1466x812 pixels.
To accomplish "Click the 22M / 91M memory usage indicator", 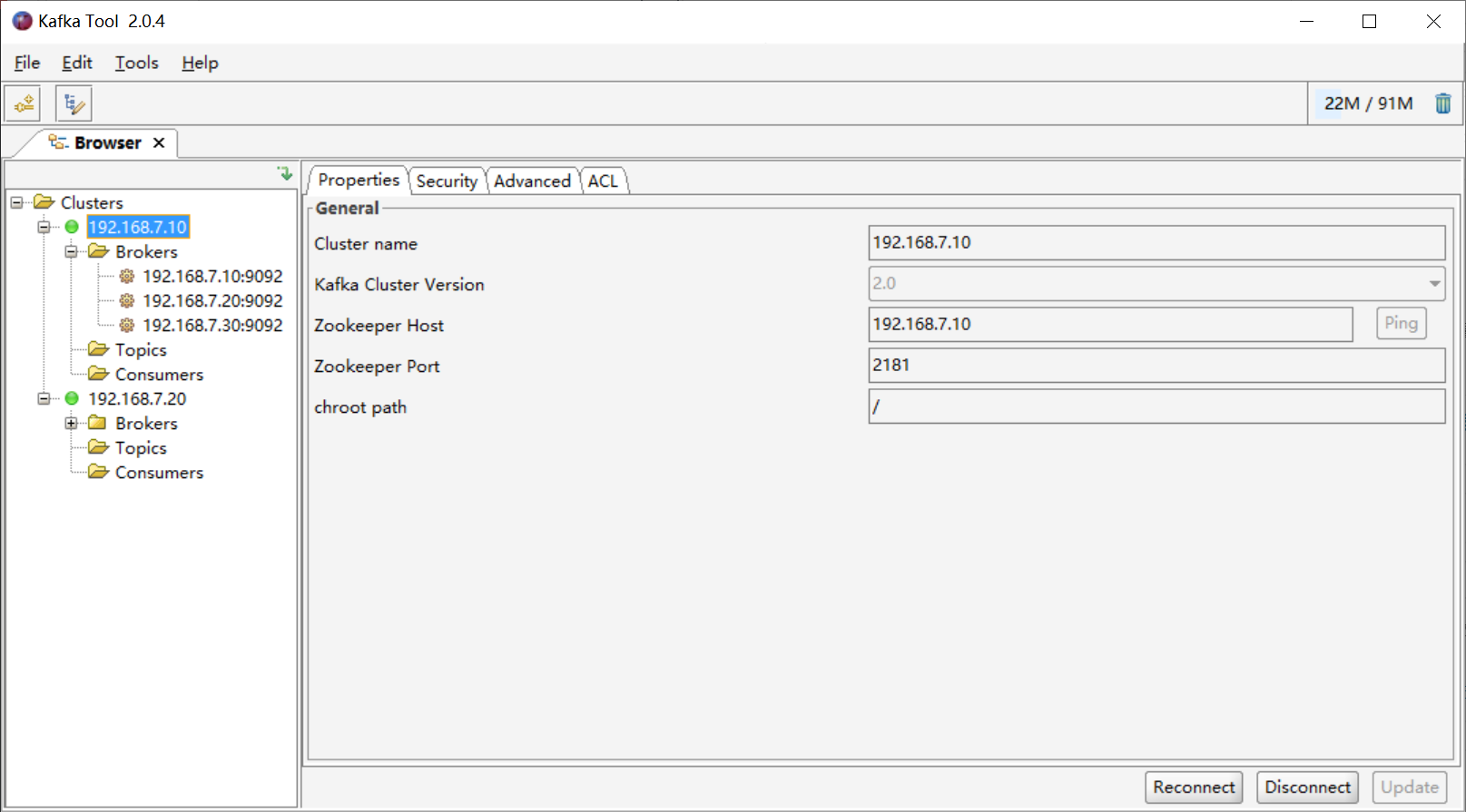I will (x=1368, y=103).
